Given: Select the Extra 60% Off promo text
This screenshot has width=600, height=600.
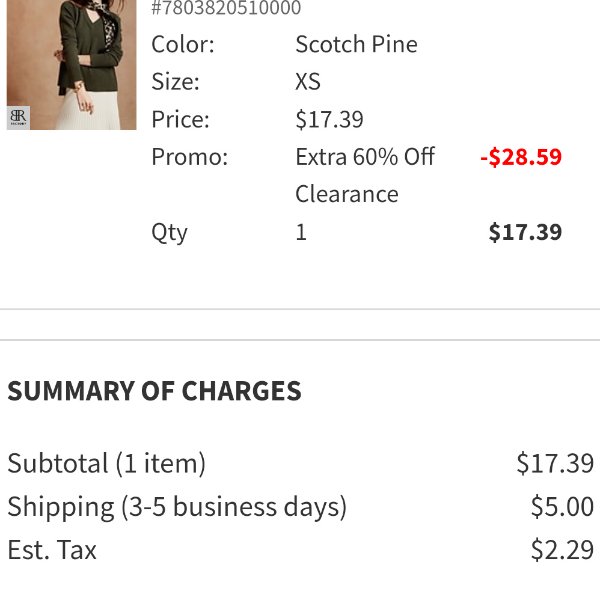Looking at the screenshot, I should pos(365,157).
